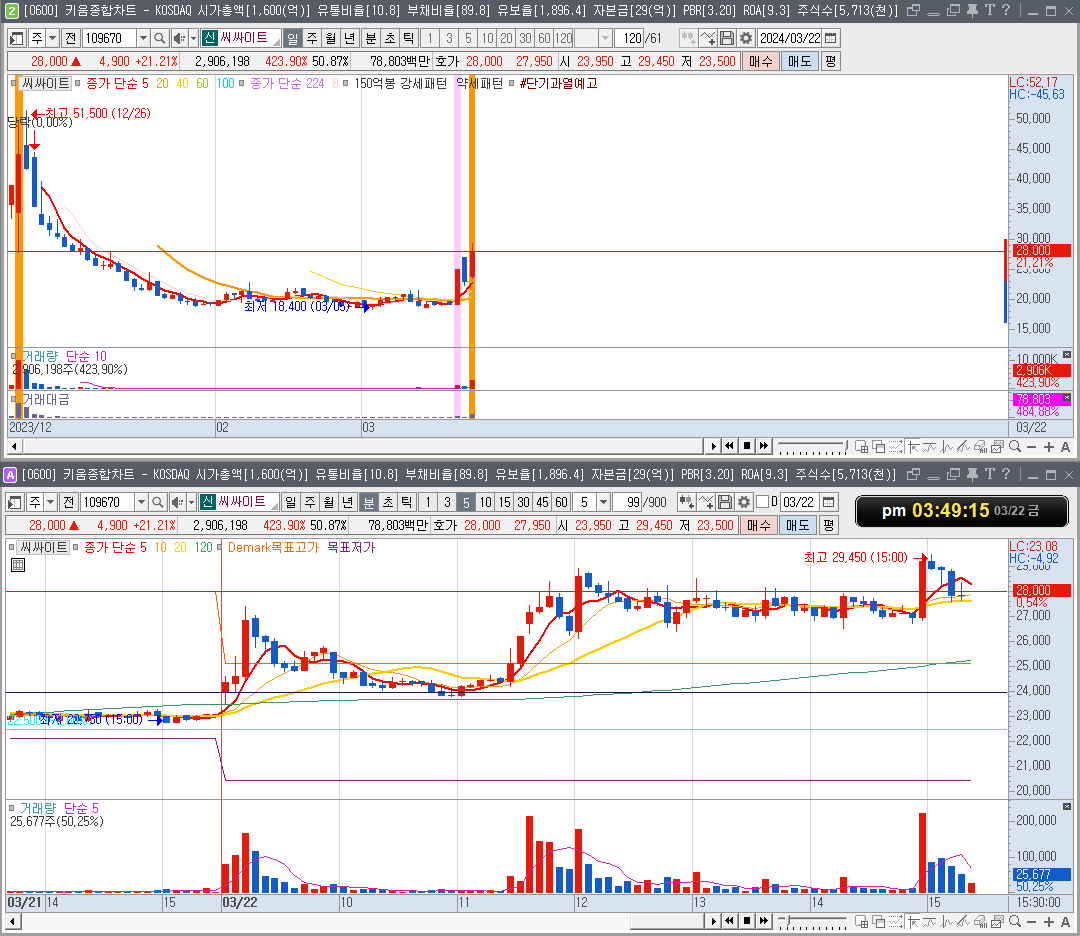
Task: Zoom out with minus icon in bottom chart
Action: pyautogui.click(x=1031, y=921)
